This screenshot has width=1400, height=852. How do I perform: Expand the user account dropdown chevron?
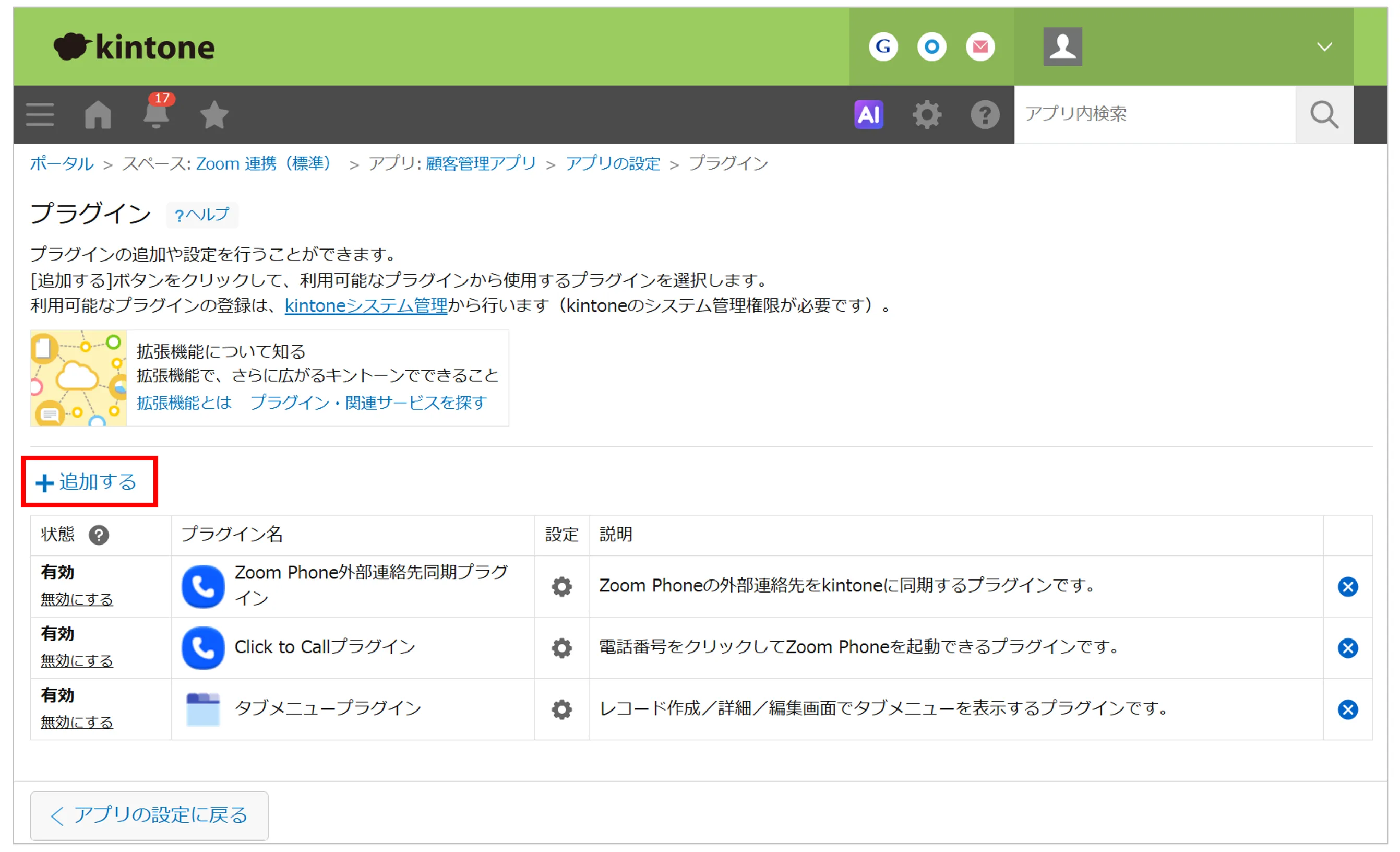[1324, 46]
